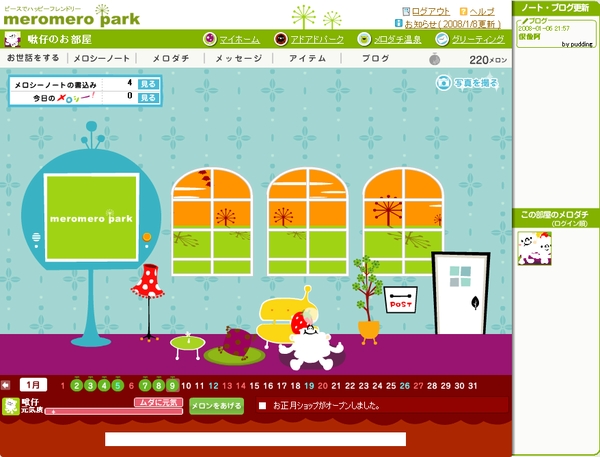This screenshot has width=600, height=457.
Task: Click 見る for 今日のメロシー
Action: click(x=148, y=98)
